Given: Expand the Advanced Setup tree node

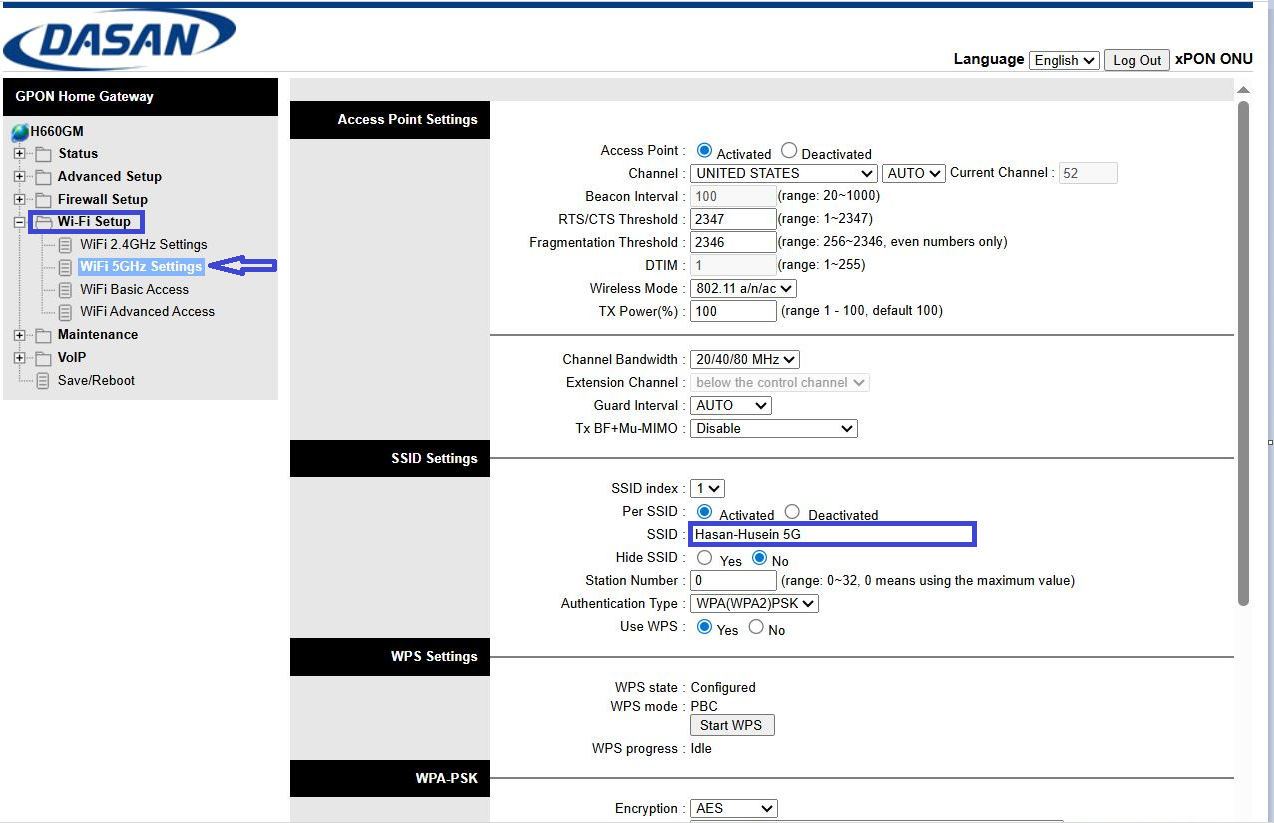Looking at the screenshot, I should click(19, 177).
